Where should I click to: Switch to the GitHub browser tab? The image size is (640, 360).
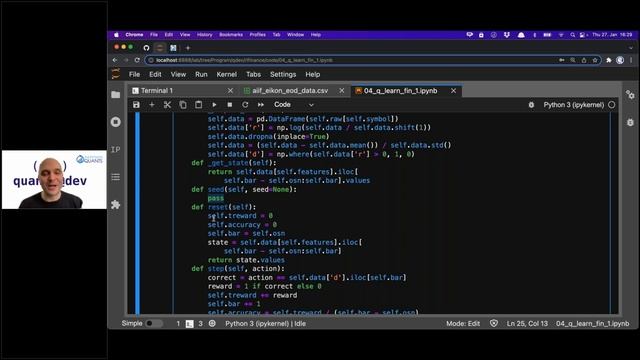click(x=146, y=48)
